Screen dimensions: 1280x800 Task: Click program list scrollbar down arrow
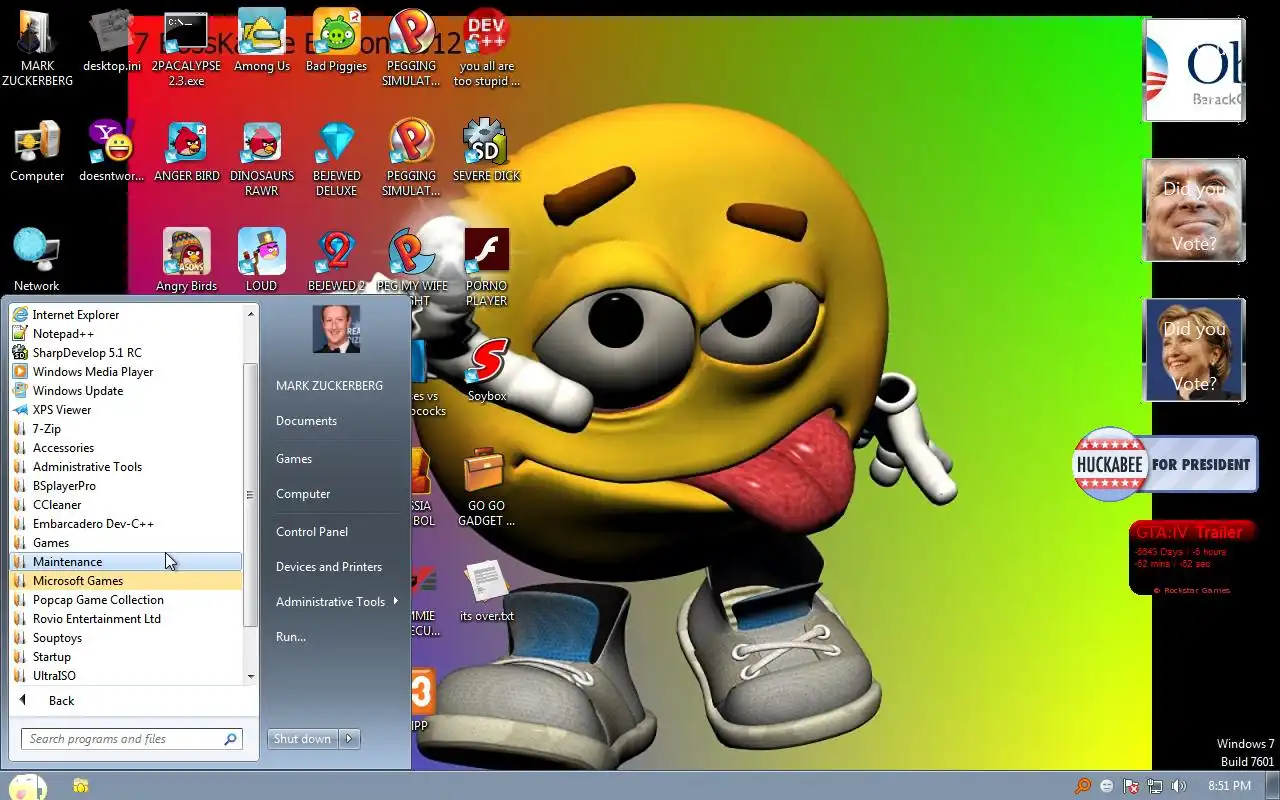point(251,677)
